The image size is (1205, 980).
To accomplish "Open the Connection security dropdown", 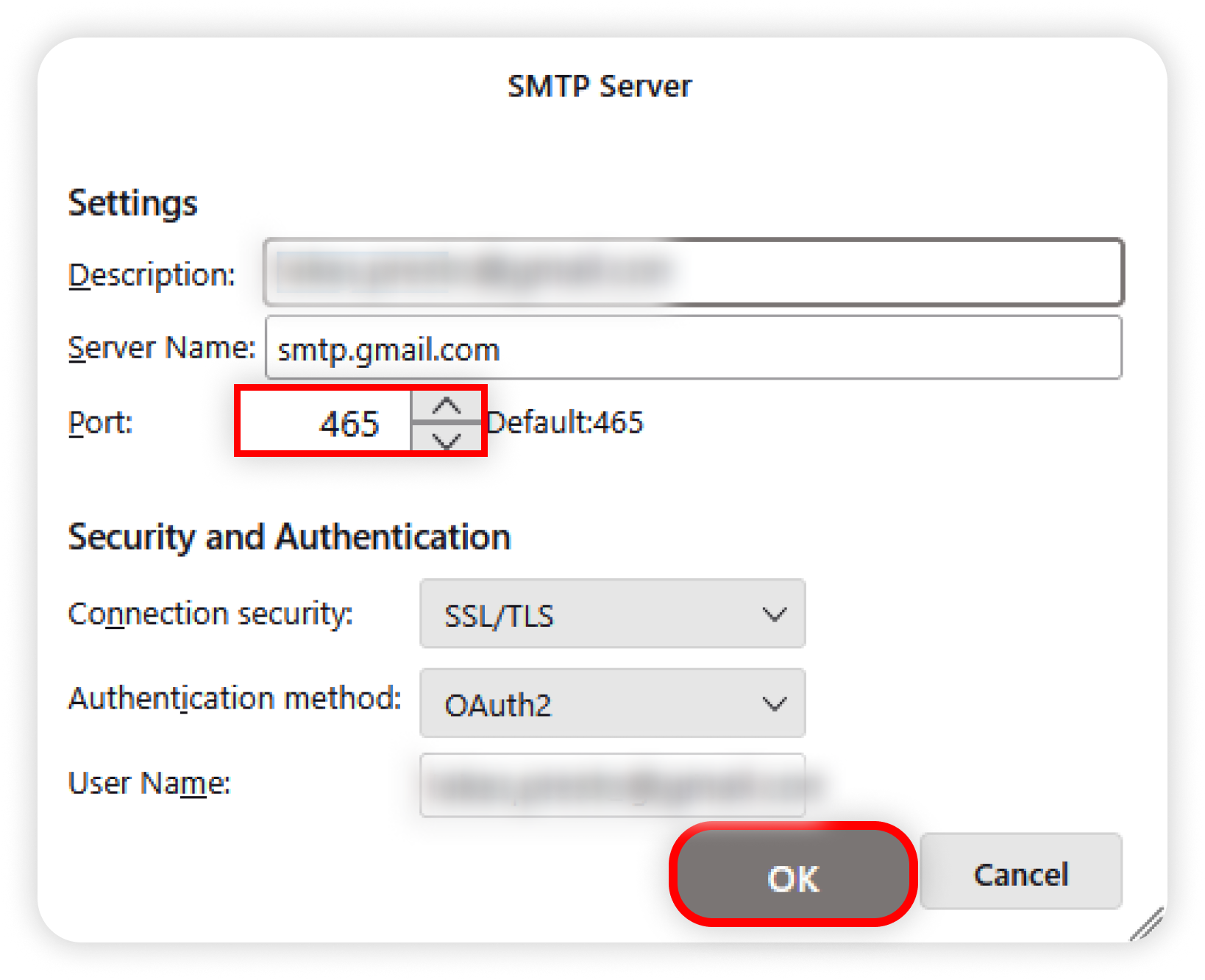I will click(612, 614).
